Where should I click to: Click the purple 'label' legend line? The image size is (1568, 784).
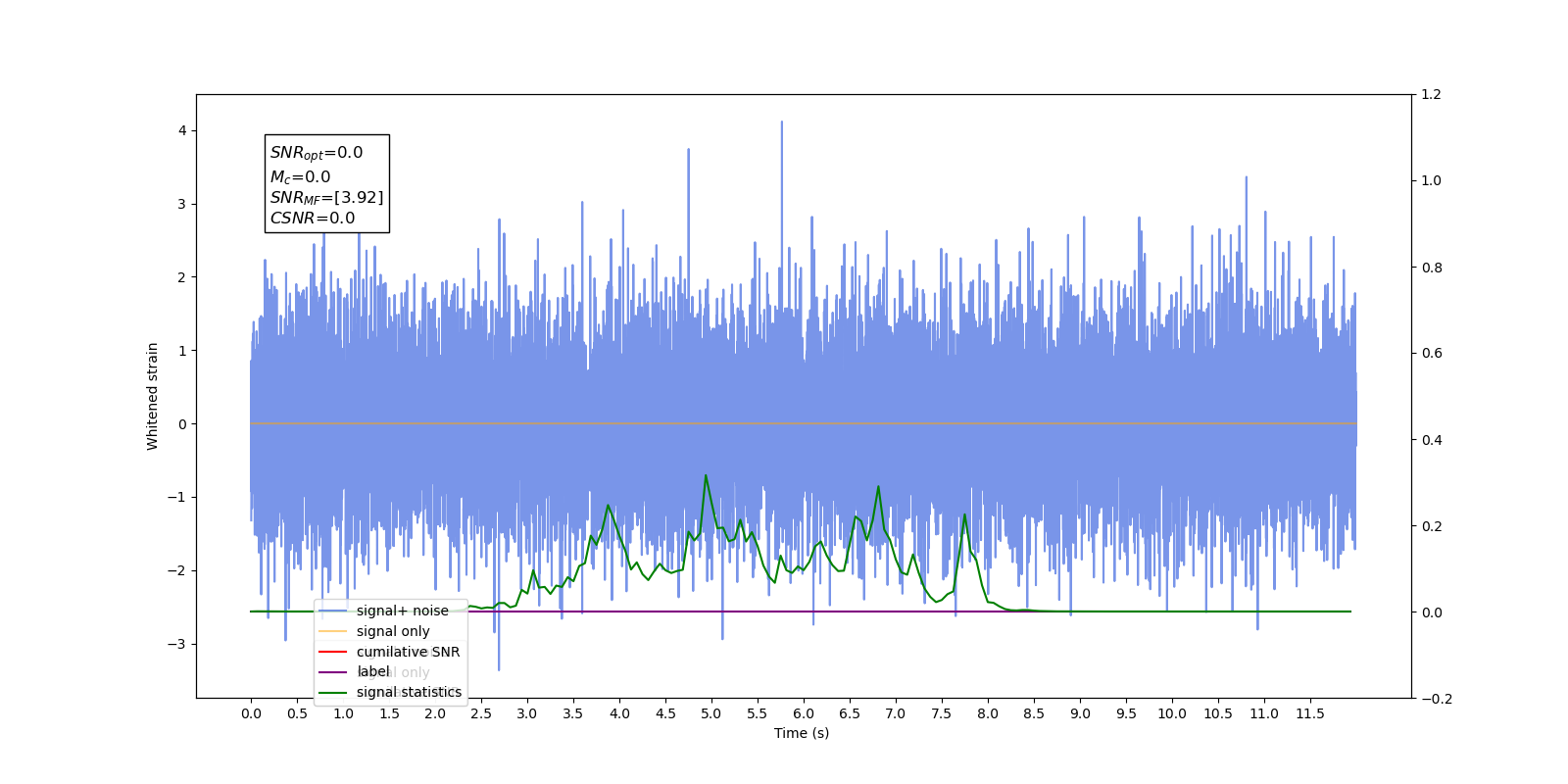(333, 672)
